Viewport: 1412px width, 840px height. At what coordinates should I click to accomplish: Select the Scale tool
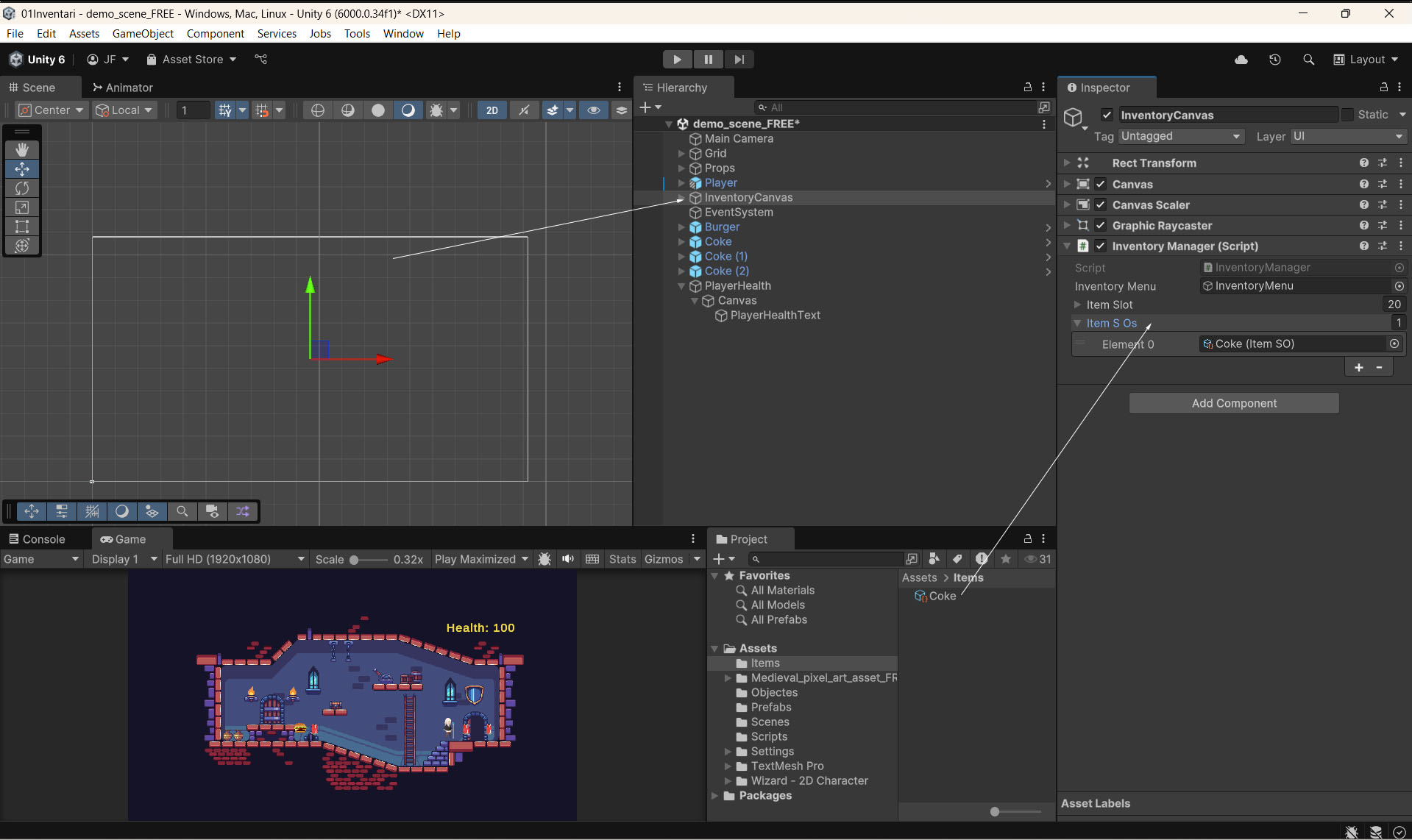pyautogui.click(x=22, y=207)
